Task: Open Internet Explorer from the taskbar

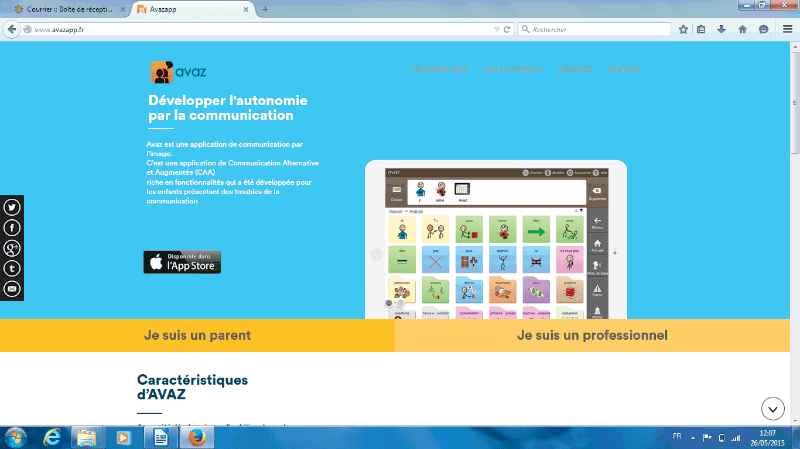Action: 51,437
